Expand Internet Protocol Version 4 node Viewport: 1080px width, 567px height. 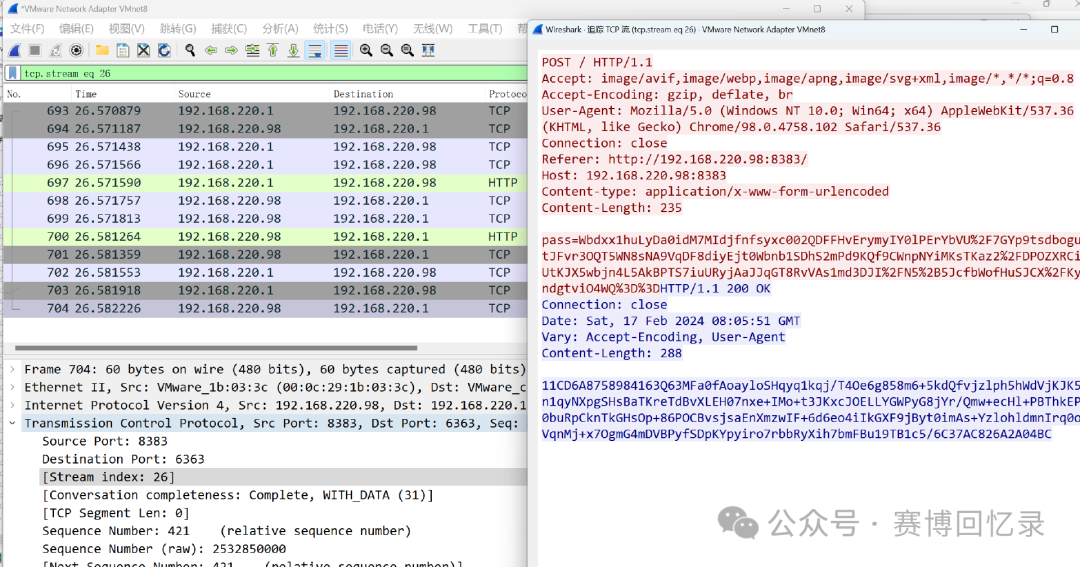point(12,405)
